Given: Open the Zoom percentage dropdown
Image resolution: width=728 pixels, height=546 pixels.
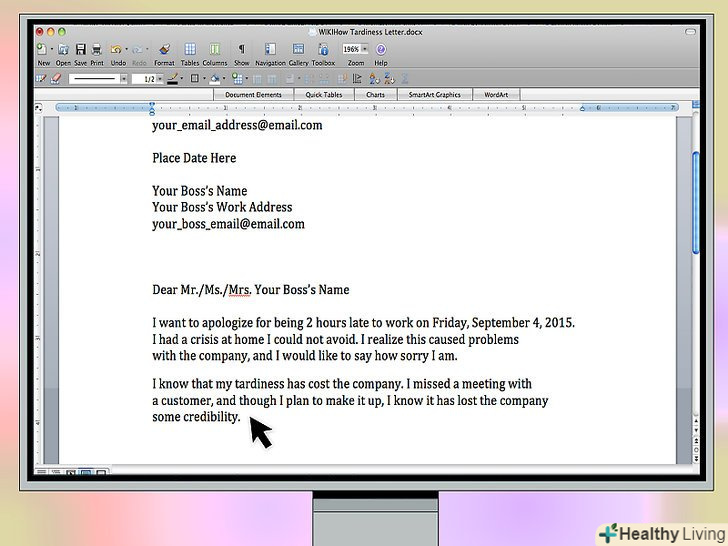Looking at the screenshot, I should 365,48.
